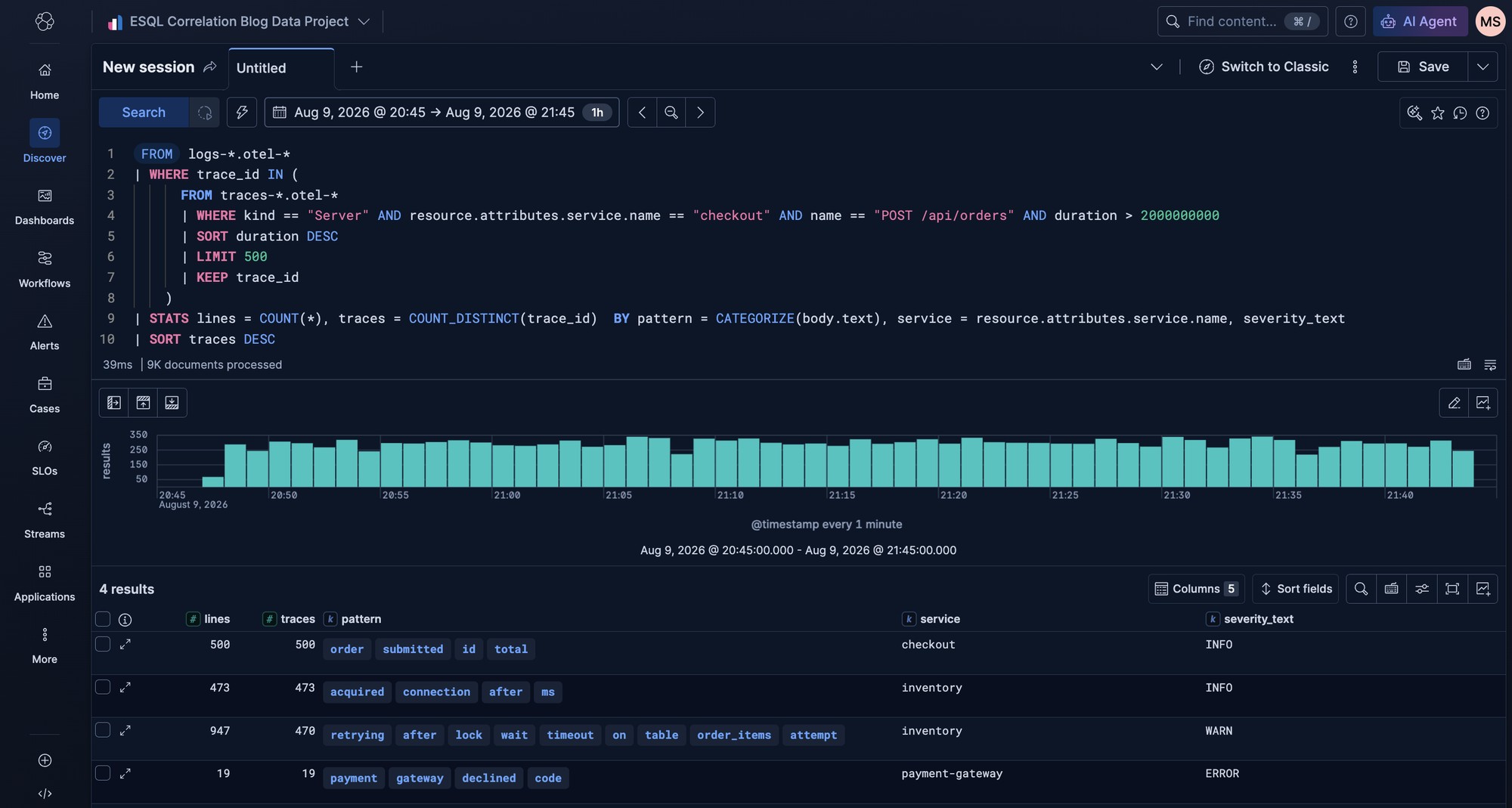Open the date range picker
This screenshot has width=1512, height=808.
(x=442, y=113)
